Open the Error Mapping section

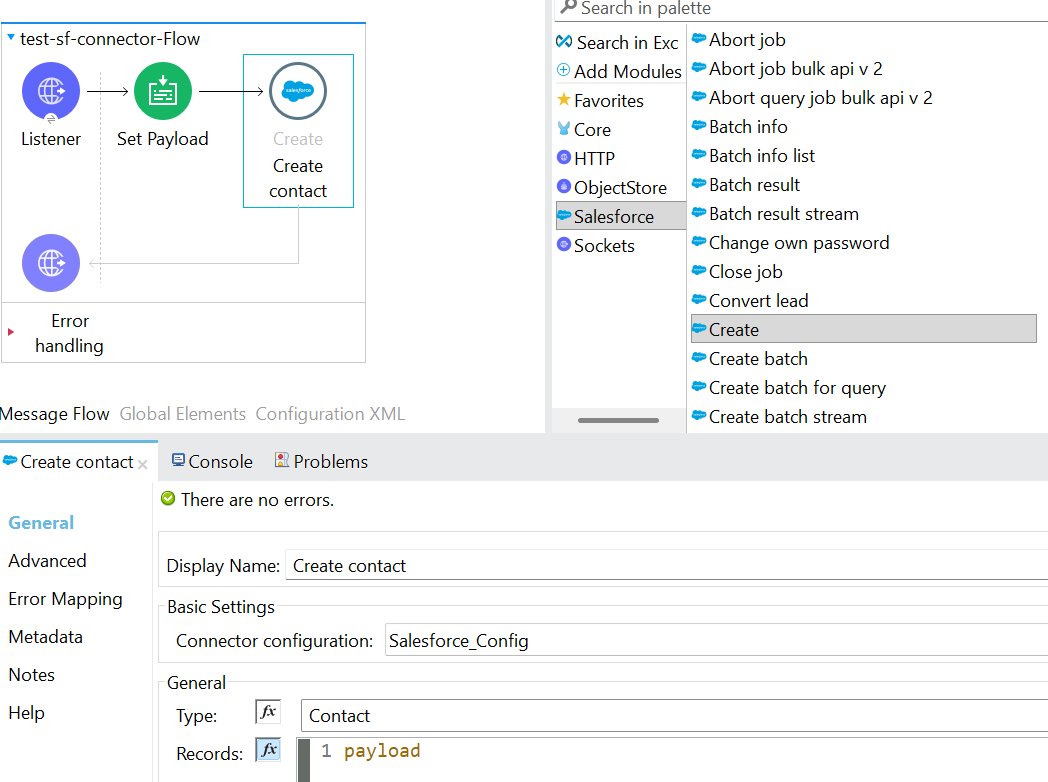[x=66, y=599]
